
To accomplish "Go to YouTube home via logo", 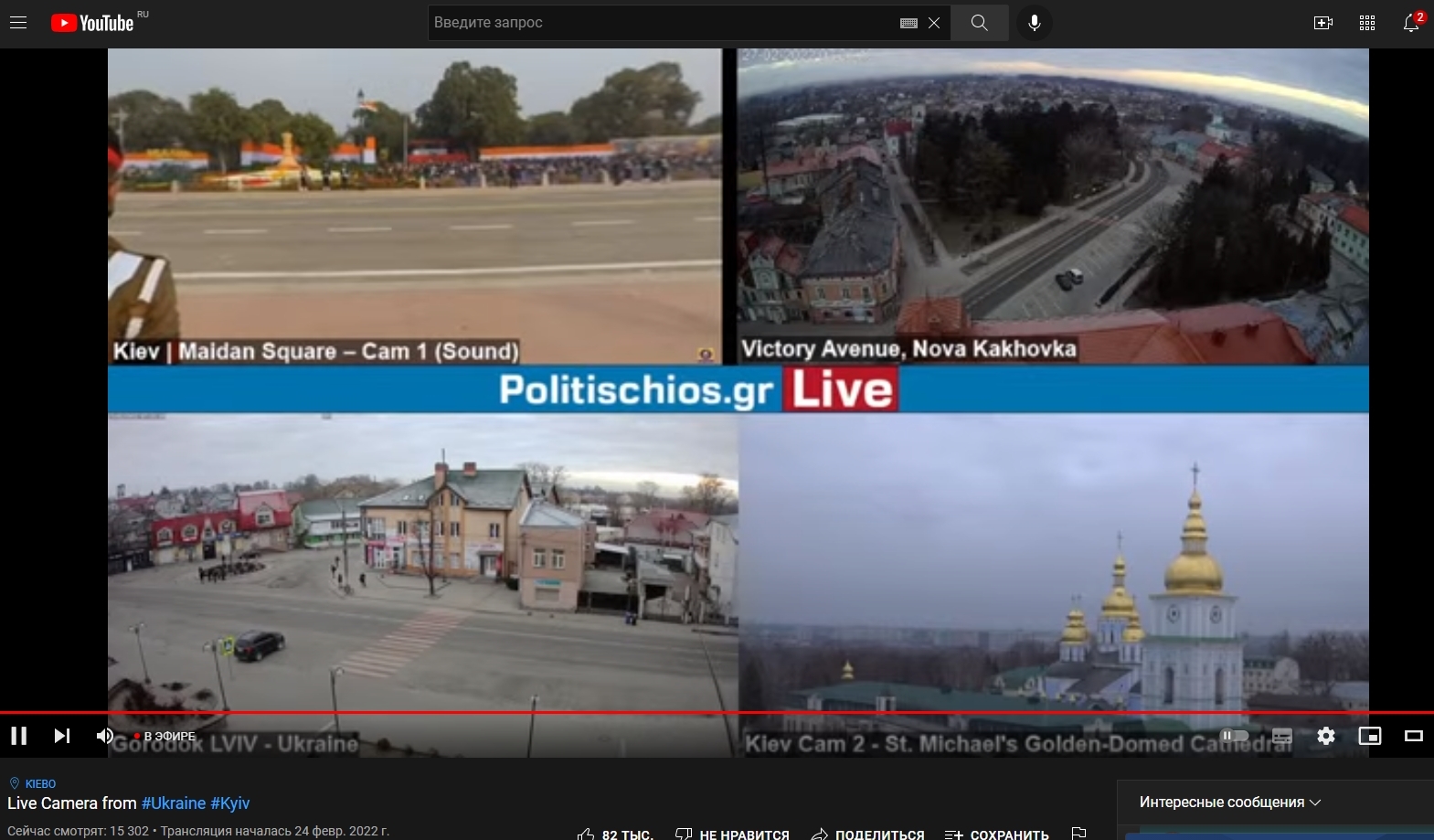I will click(92, 23).
